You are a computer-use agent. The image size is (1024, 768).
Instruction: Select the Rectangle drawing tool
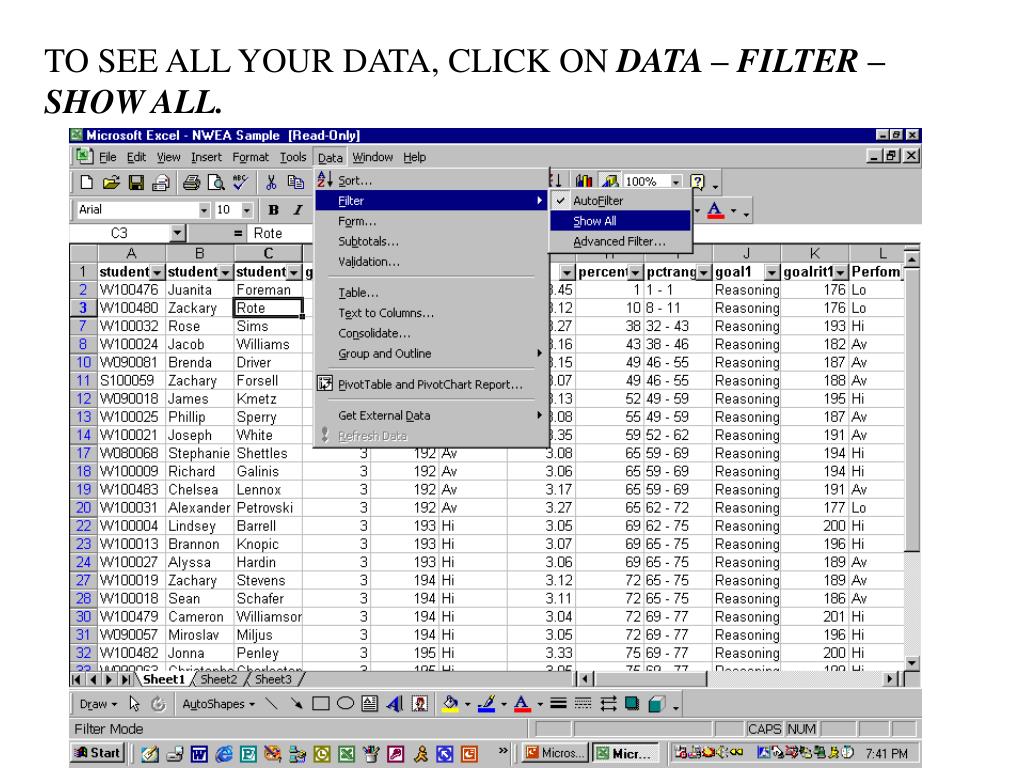[321, 703]
